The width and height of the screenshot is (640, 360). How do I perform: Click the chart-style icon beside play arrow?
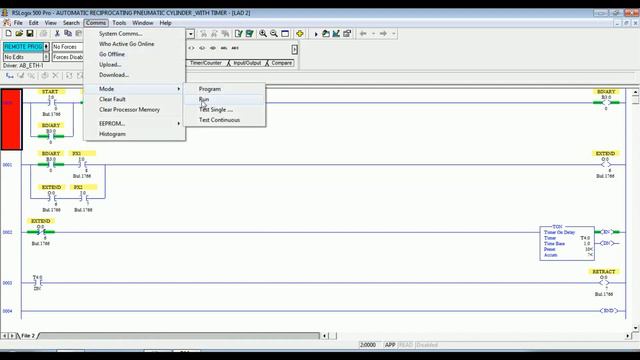(336, 33)
